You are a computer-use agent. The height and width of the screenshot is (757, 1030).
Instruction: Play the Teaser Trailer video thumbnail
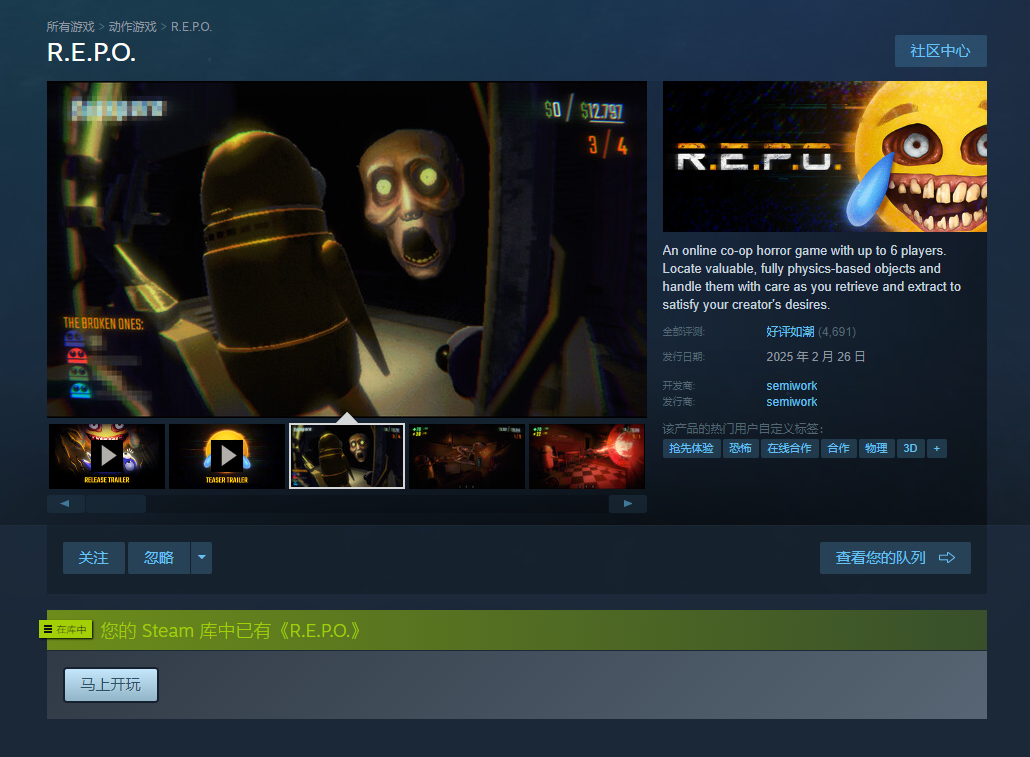[x=227, y=456]
